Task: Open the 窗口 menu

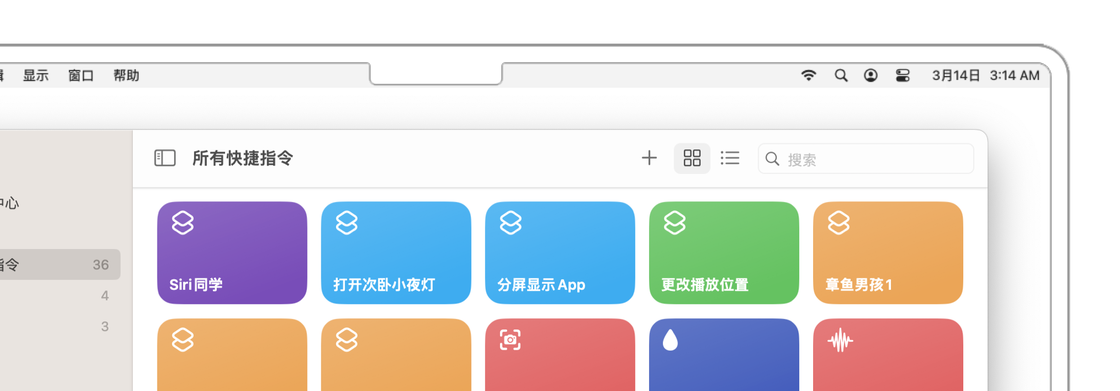Action: point(81,75)
